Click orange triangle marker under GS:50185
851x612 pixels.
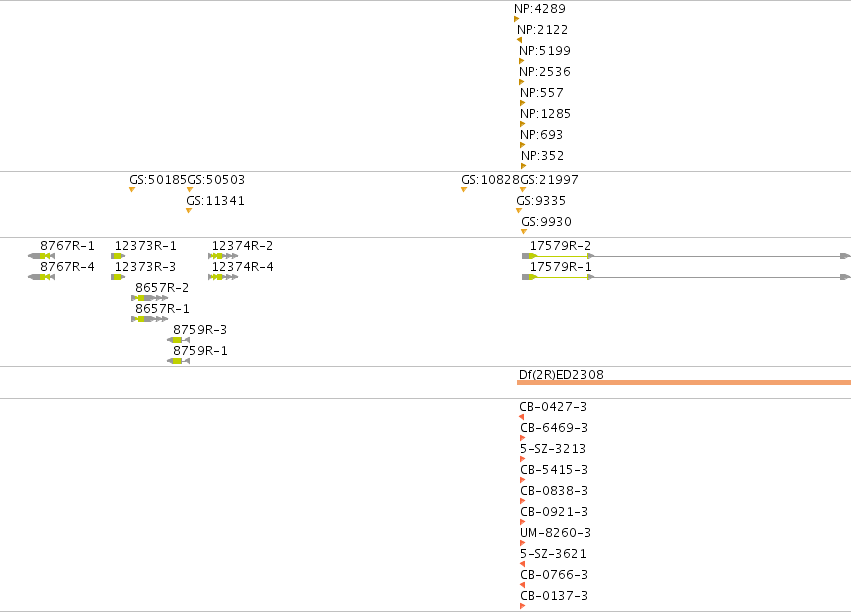coord(132,189)
